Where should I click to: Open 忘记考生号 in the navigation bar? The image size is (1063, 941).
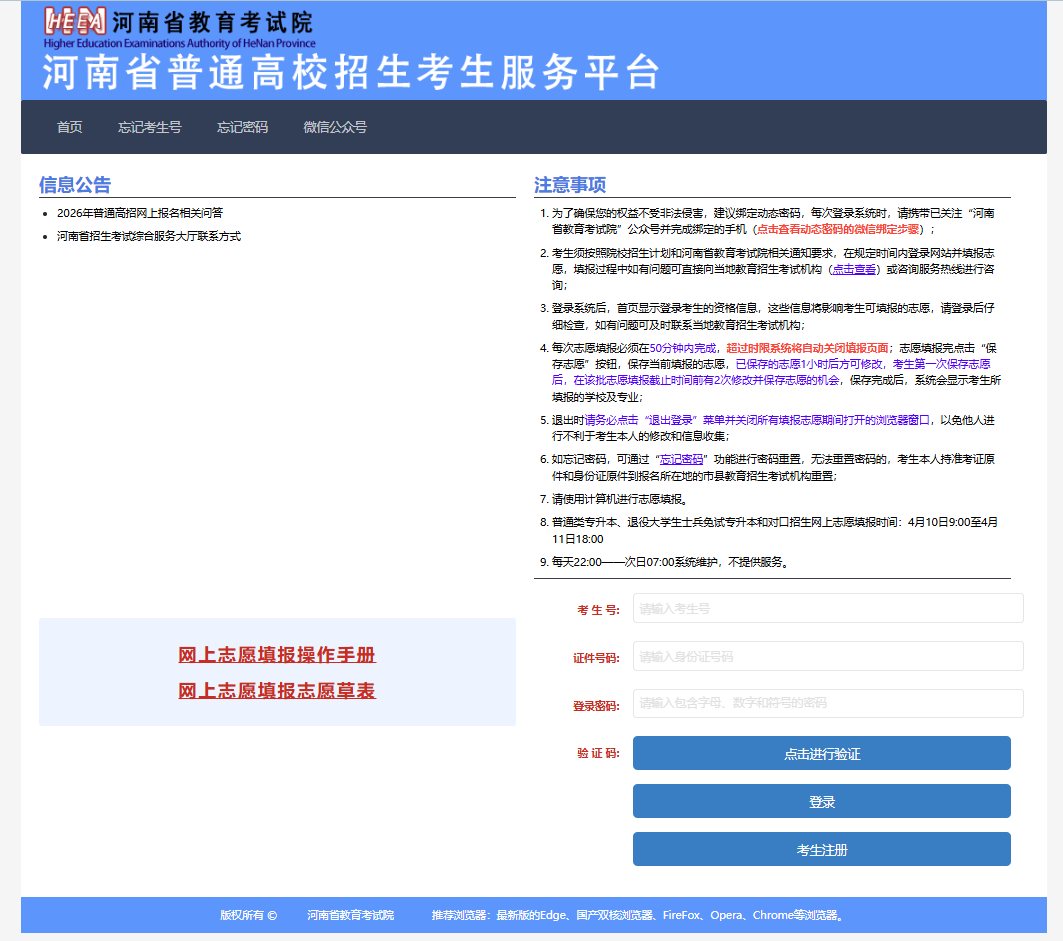tap(150, 127)
